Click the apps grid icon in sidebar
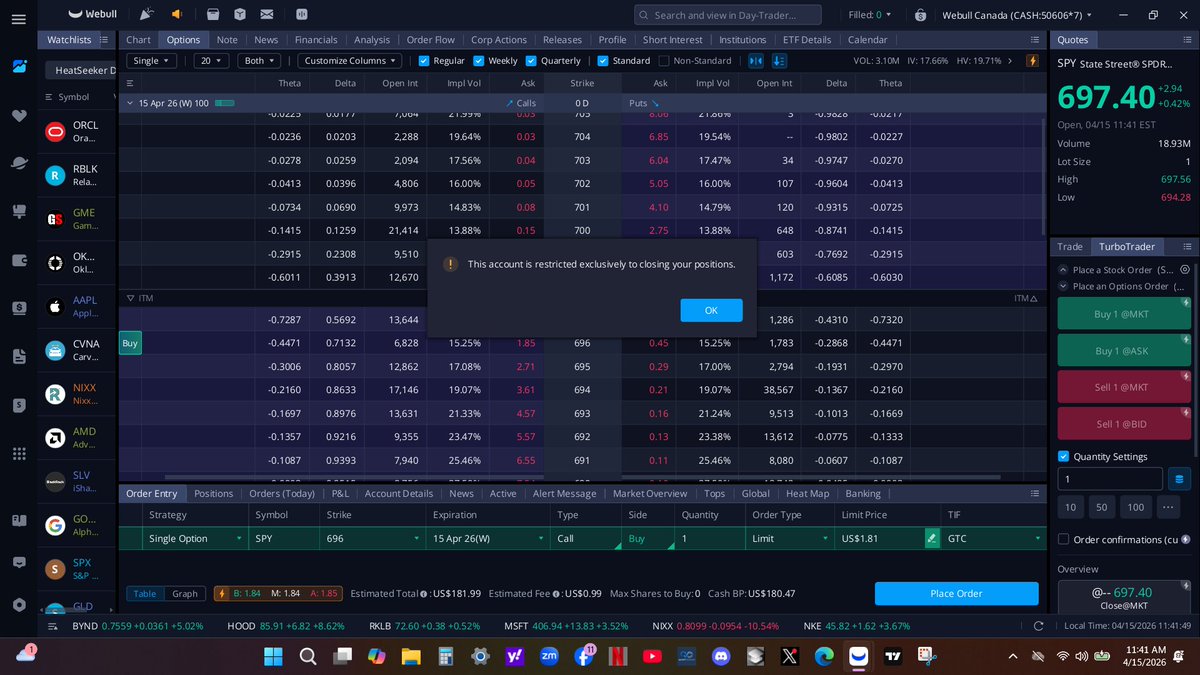This screenshot has height=675, width=1200. pyautogui.click(x=19, y=453)
